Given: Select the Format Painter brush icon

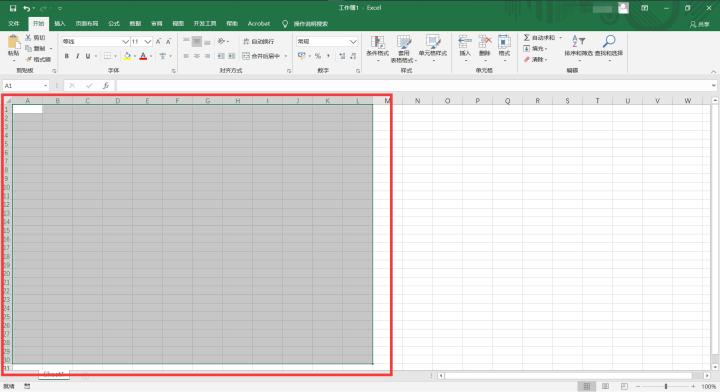Looking at the screenshot, I should tap(28, 59).
